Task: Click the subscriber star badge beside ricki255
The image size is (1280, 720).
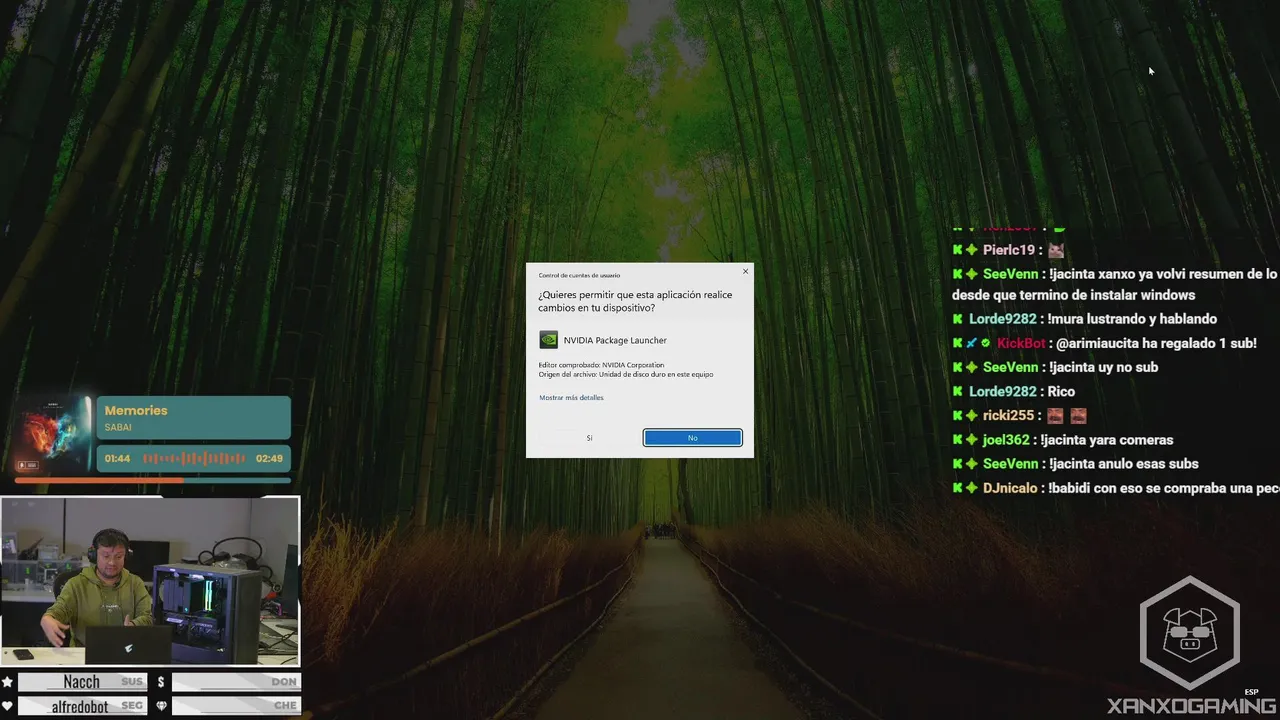Action: pyautogui.click(x=971, y=415)
